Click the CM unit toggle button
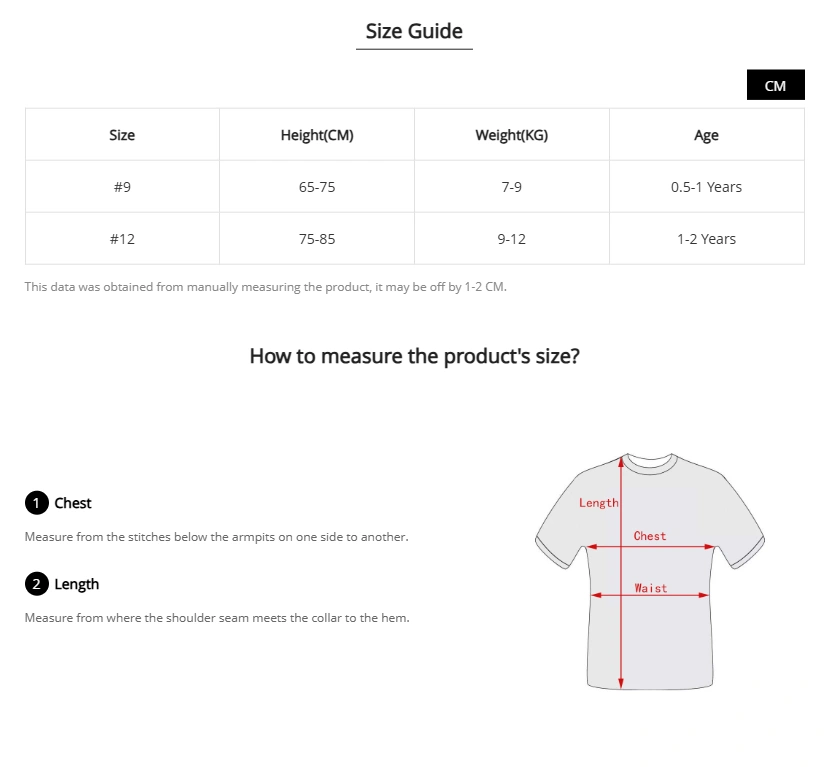Viewport: 832px width, 767px height. [x=775, y=86]
